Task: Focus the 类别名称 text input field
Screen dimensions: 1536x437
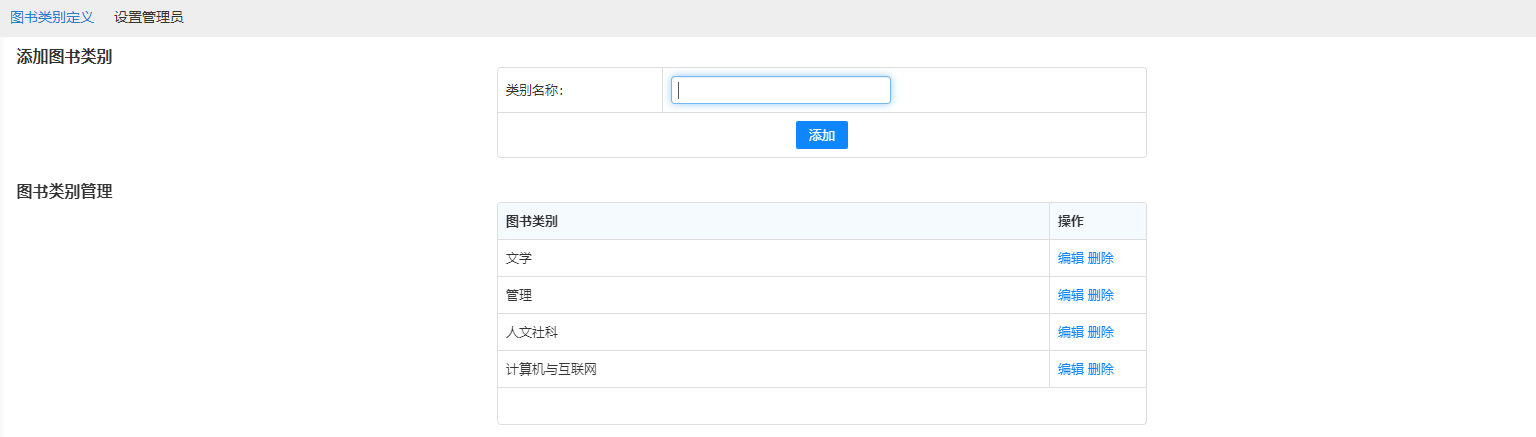Action: tap(780, 90)
